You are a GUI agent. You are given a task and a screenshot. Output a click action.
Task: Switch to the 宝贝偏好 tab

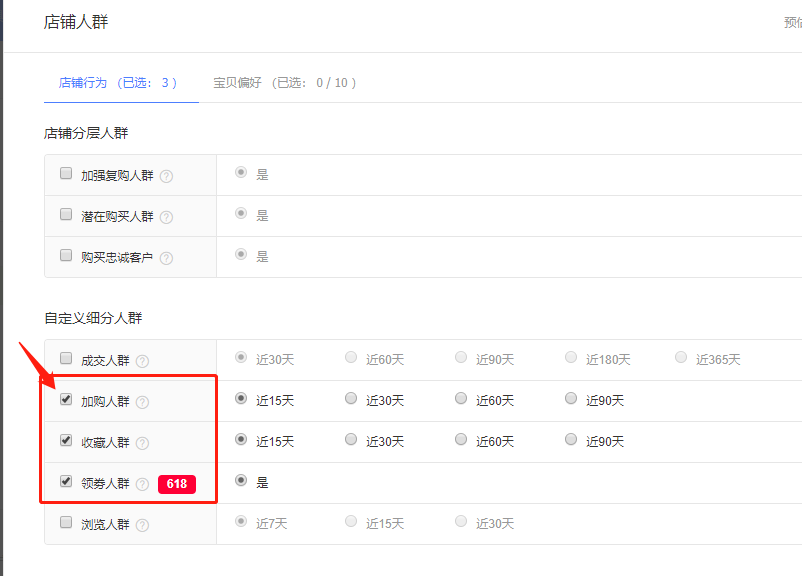click(284, 83)
